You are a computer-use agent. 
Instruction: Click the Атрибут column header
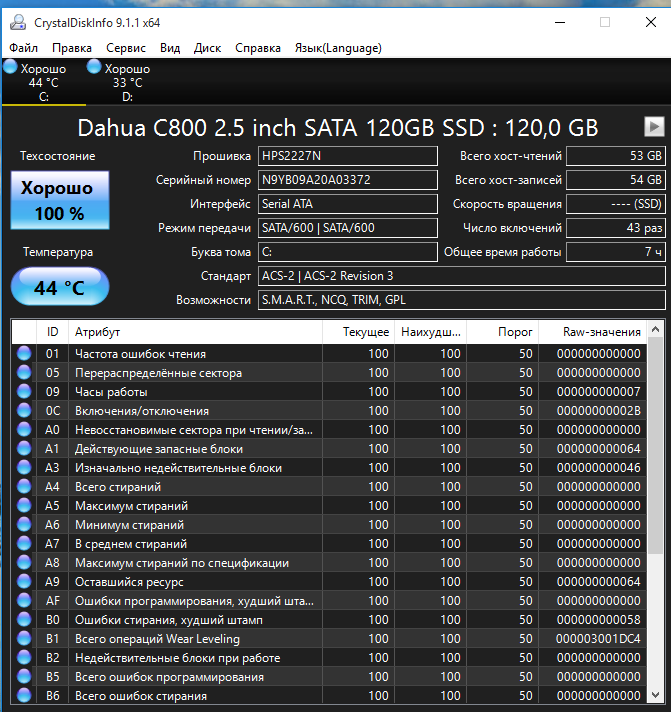[97, 331]
